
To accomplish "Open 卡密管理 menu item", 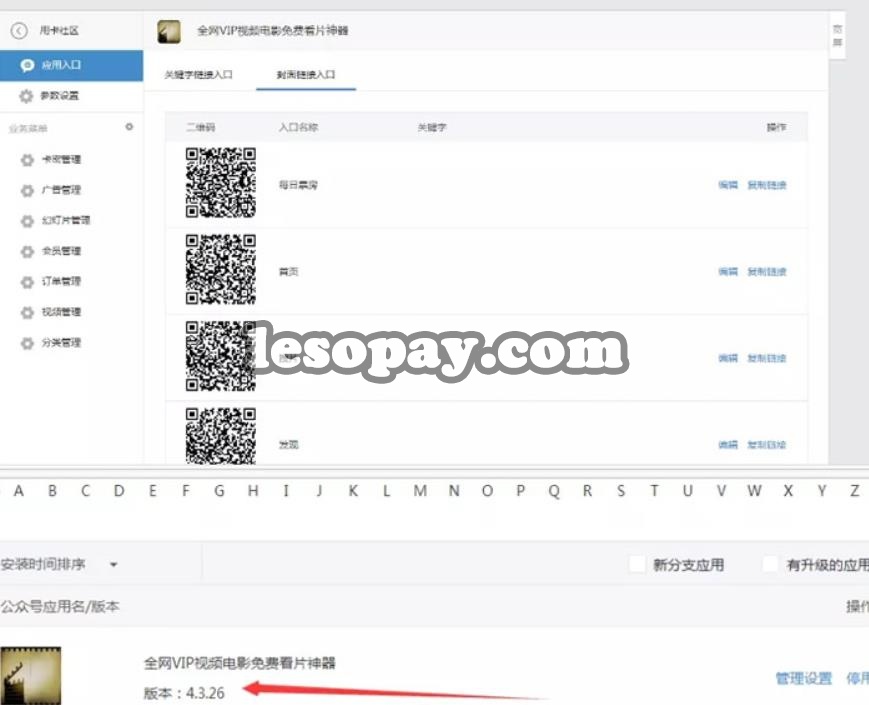I will [61, 160].
